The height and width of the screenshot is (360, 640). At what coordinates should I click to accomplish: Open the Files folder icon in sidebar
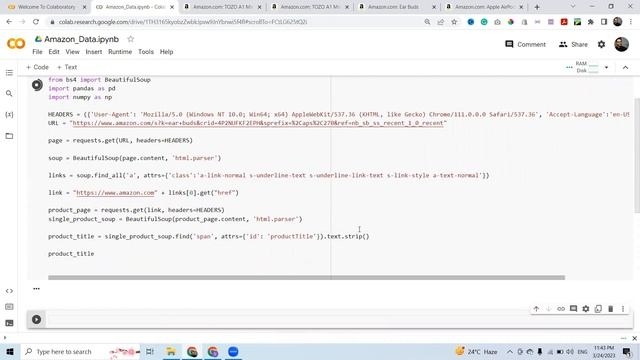[x=9, y=136]
